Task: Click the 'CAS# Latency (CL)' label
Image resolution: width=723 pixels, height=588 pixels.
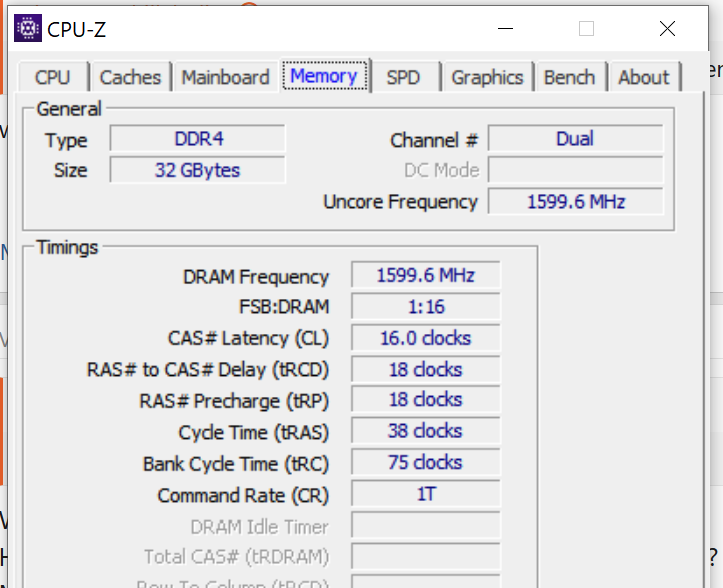Action: click(248, 339)
